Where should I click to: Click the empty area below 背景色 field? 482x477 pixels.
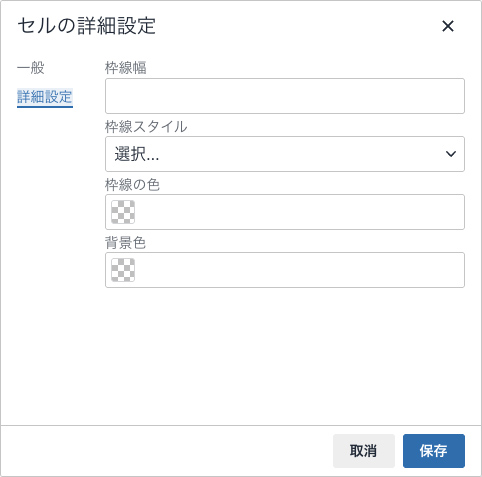(x=285, y=355)
